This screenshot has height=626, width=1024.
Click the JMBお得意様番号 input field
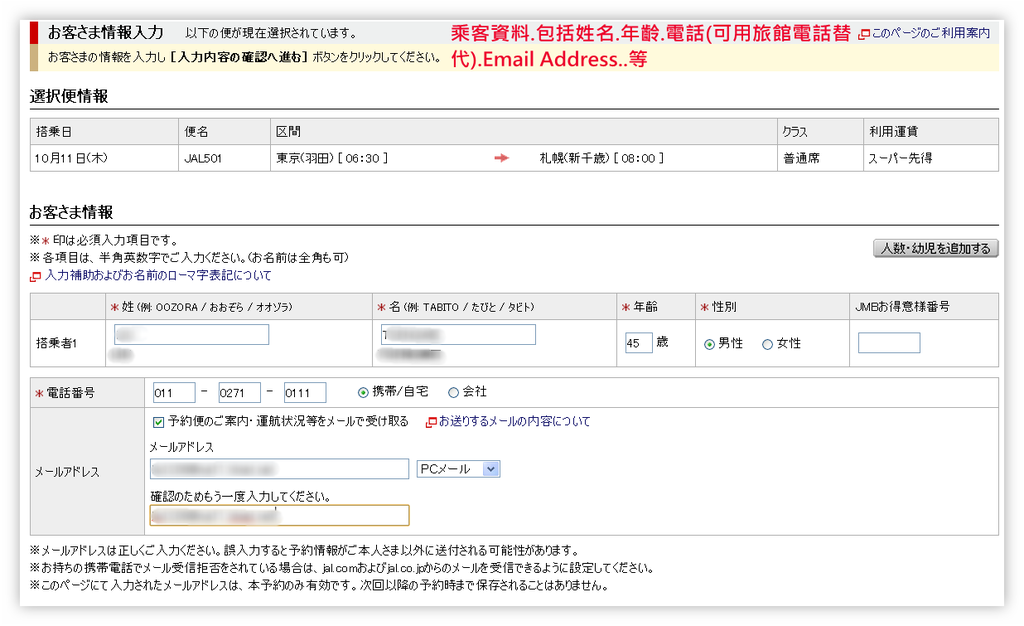(x=889, y=343)
